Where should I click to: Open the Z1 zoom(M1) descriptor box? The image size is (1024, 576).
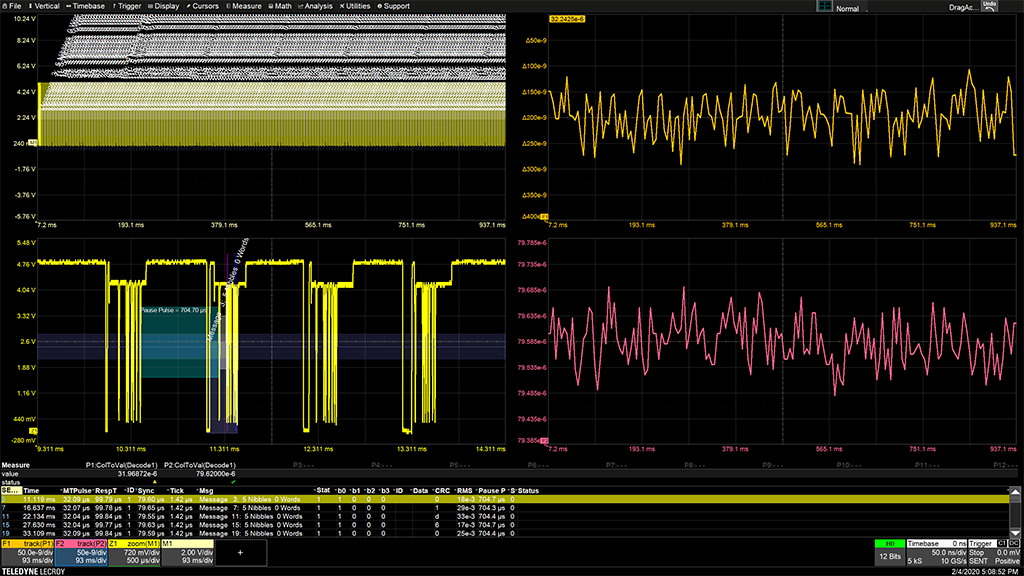point(134,552)
